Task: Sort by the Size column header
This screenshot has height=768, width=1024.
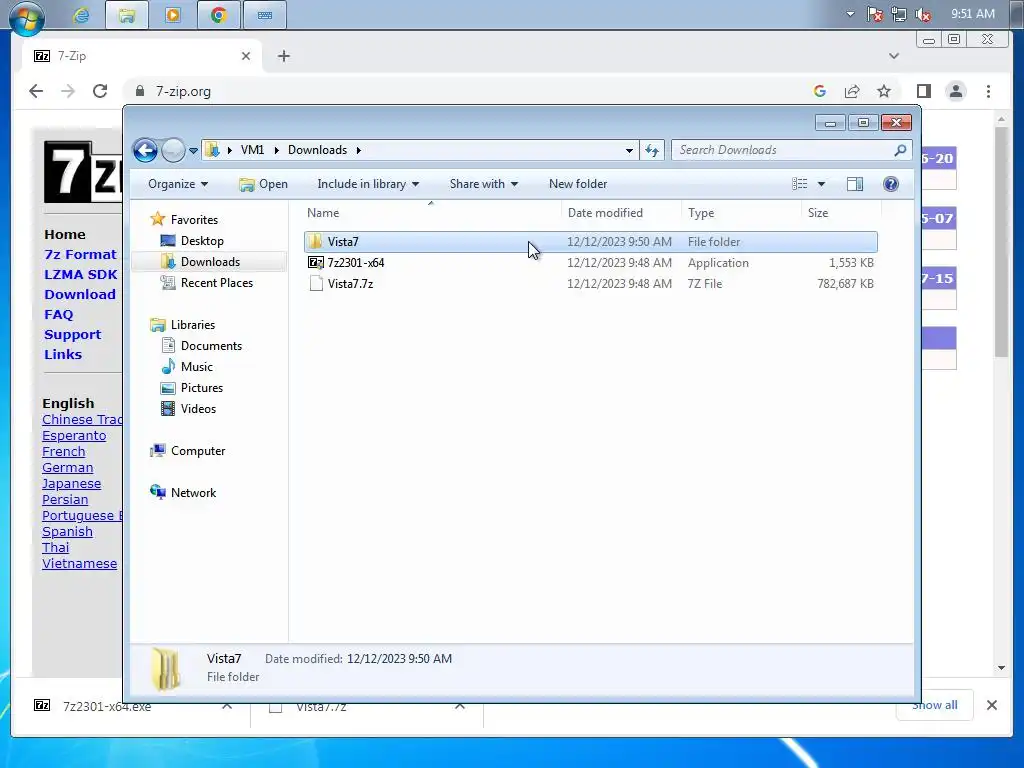Action: click(x=841, y=213)
